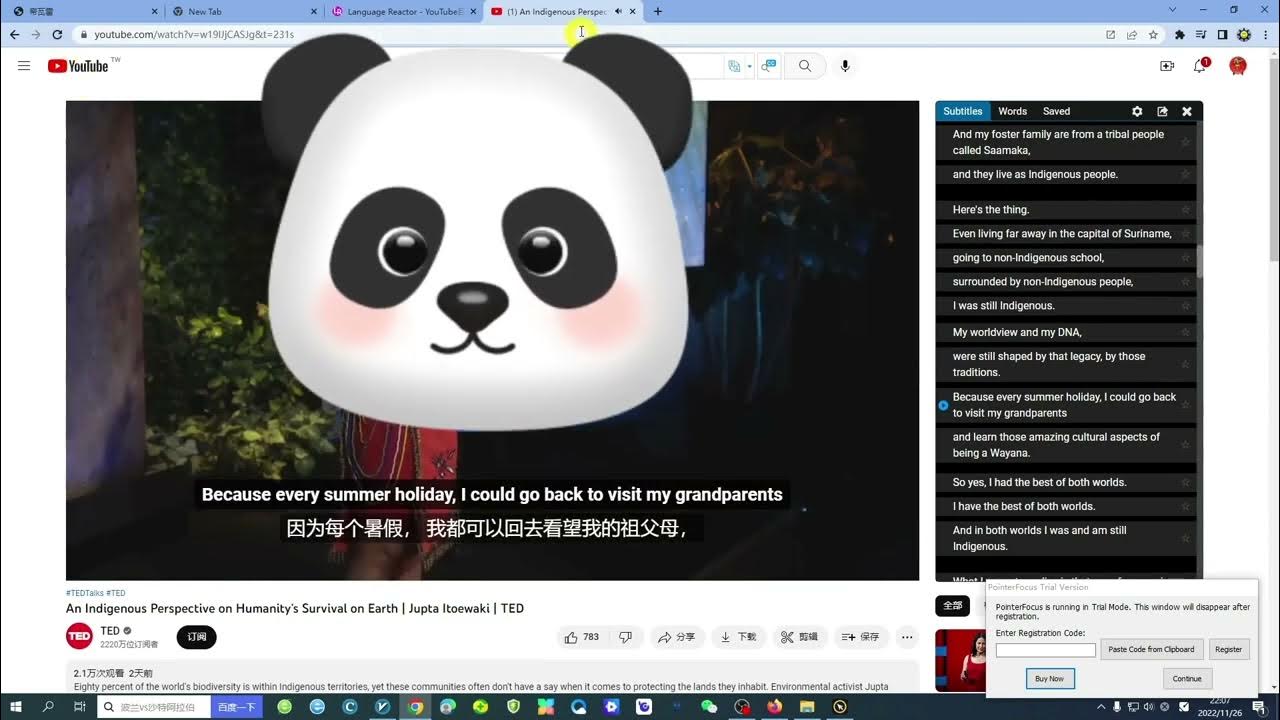Open Language Reactor panel settings gear
This screenshot has width=1280, height=720.
click(x=1137, y=111)
